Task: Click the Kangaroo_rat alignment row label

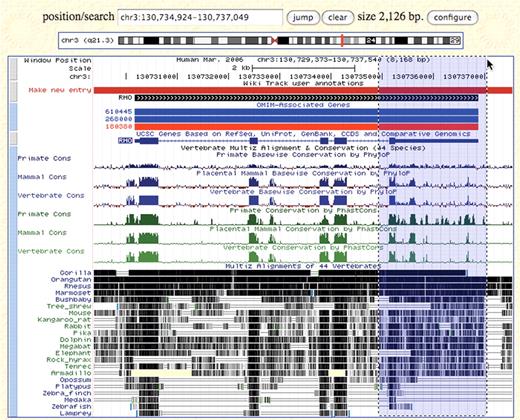Action: (x=64, y=319)
